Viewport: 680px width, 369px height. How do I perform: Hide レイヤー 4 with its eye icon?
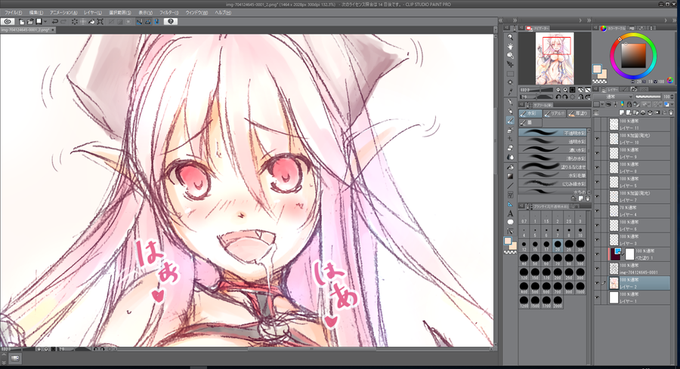coord(597,211)
